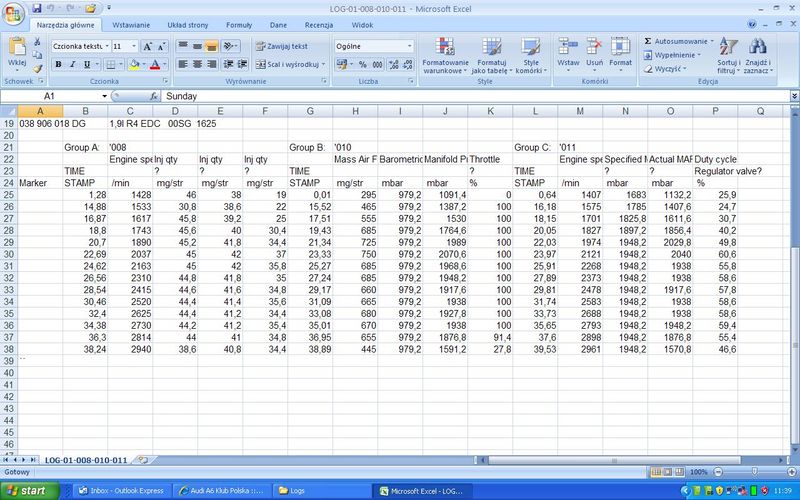Click the italic formatting icon

point(72,64)
